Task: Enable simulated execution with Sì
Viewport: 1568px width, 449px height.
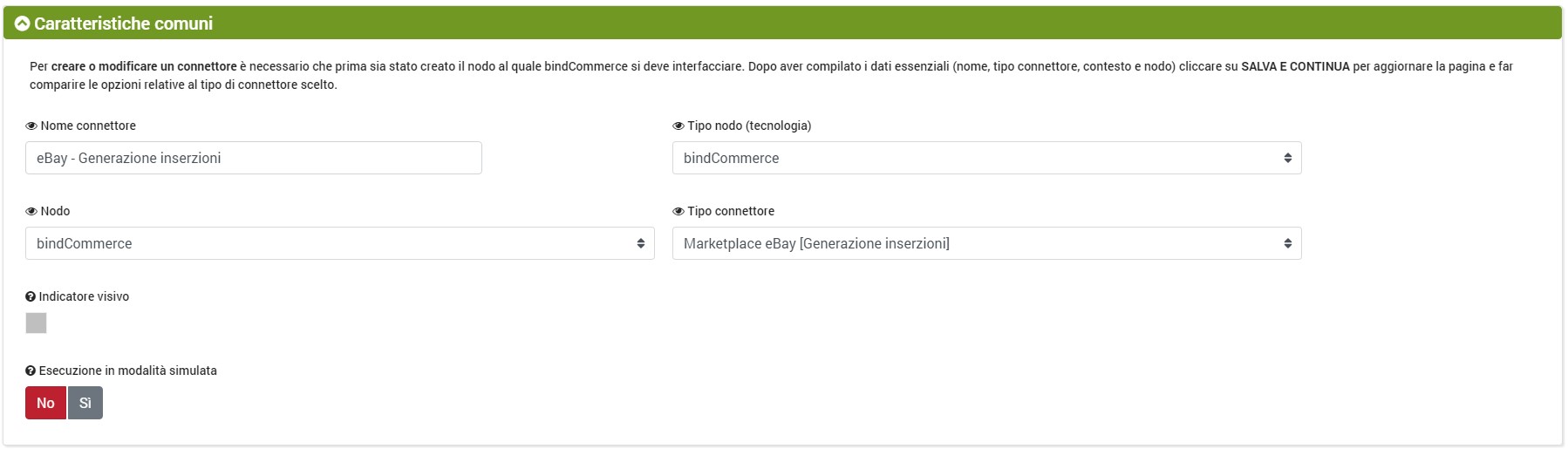Action: tap(85, 403)
